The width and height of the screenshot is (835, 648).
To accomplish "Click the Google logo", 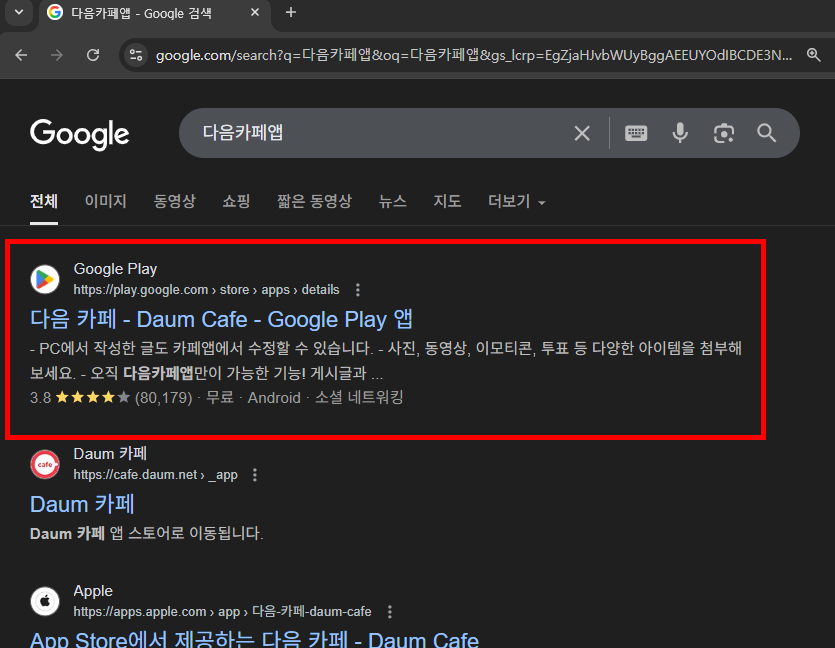I will tap(80, 133).
